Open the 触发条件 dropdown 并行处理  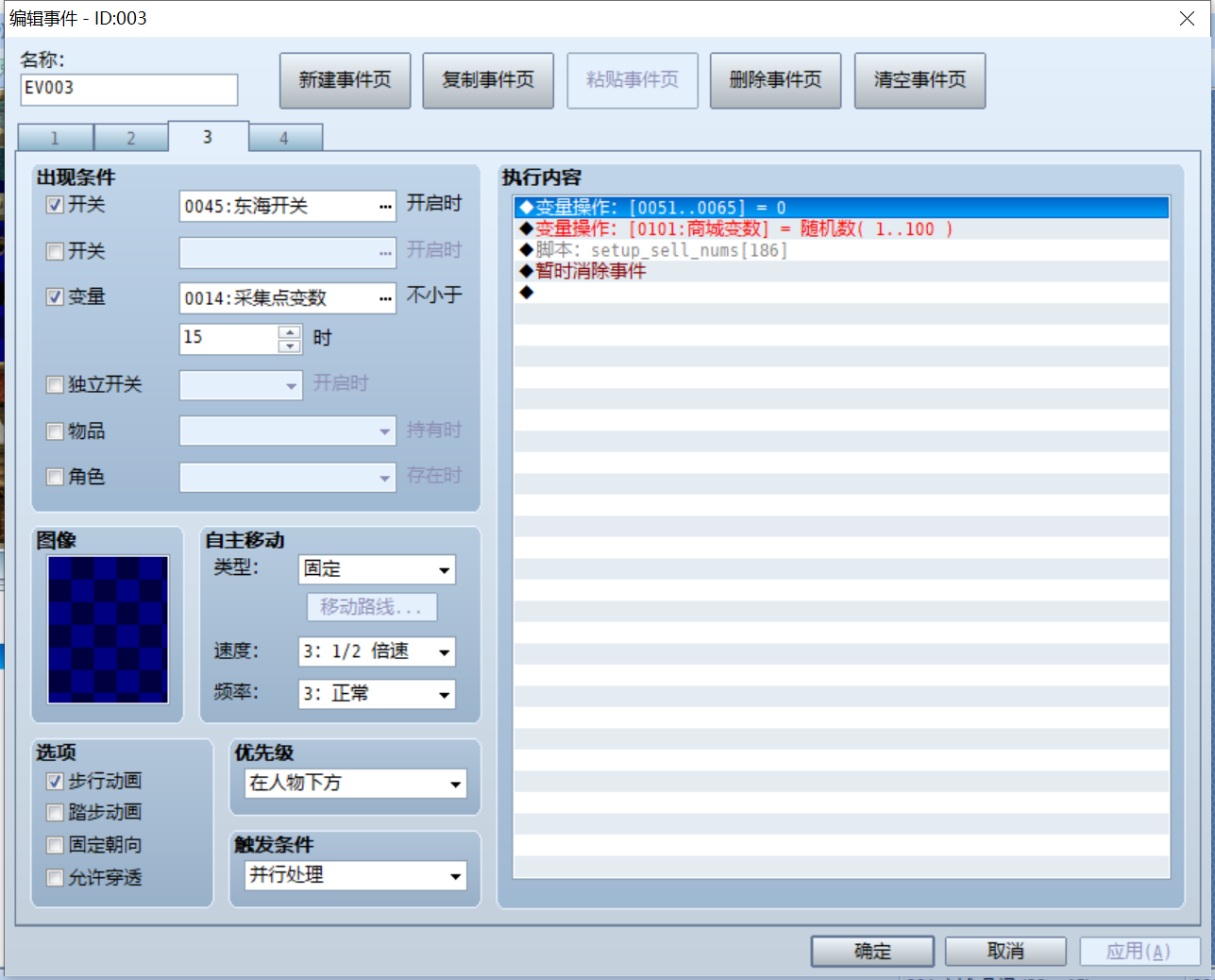(455, 876)
